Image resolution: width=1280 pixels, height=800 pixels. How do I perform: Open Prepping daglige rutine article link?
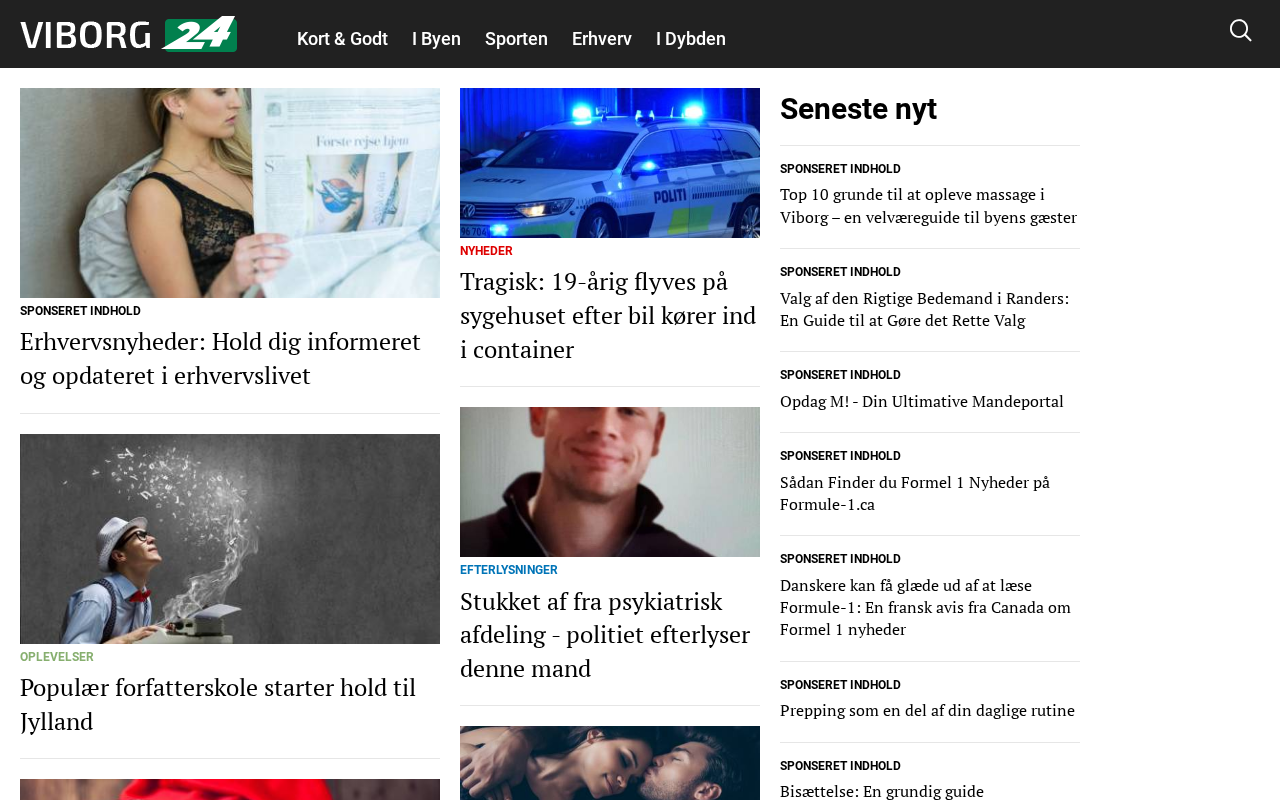click(x=927, y=710)
